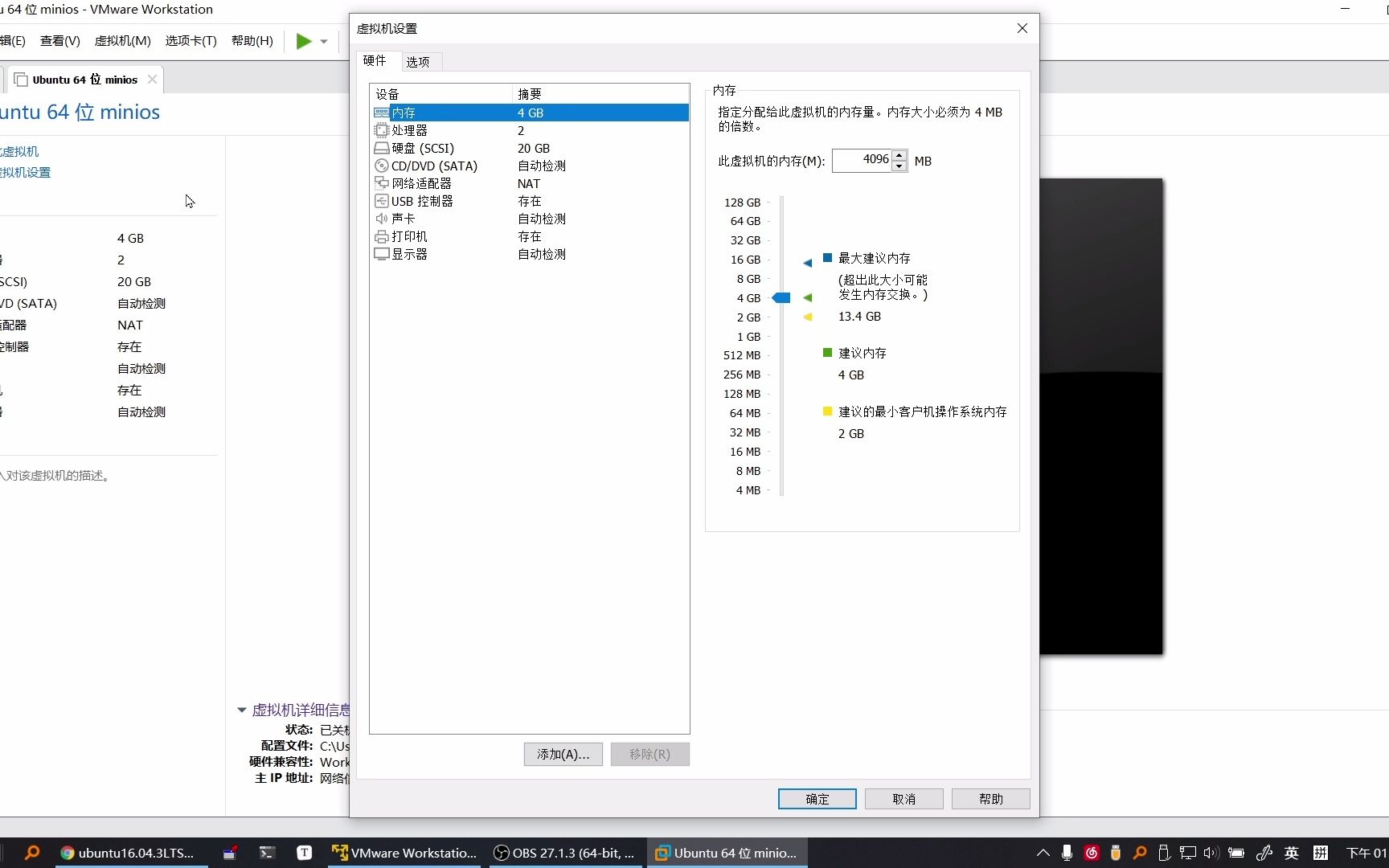Select the 处理器 processor device icon
This screenshot has width=1389, height=868.
pyautogui.click(x=382, y=130)
